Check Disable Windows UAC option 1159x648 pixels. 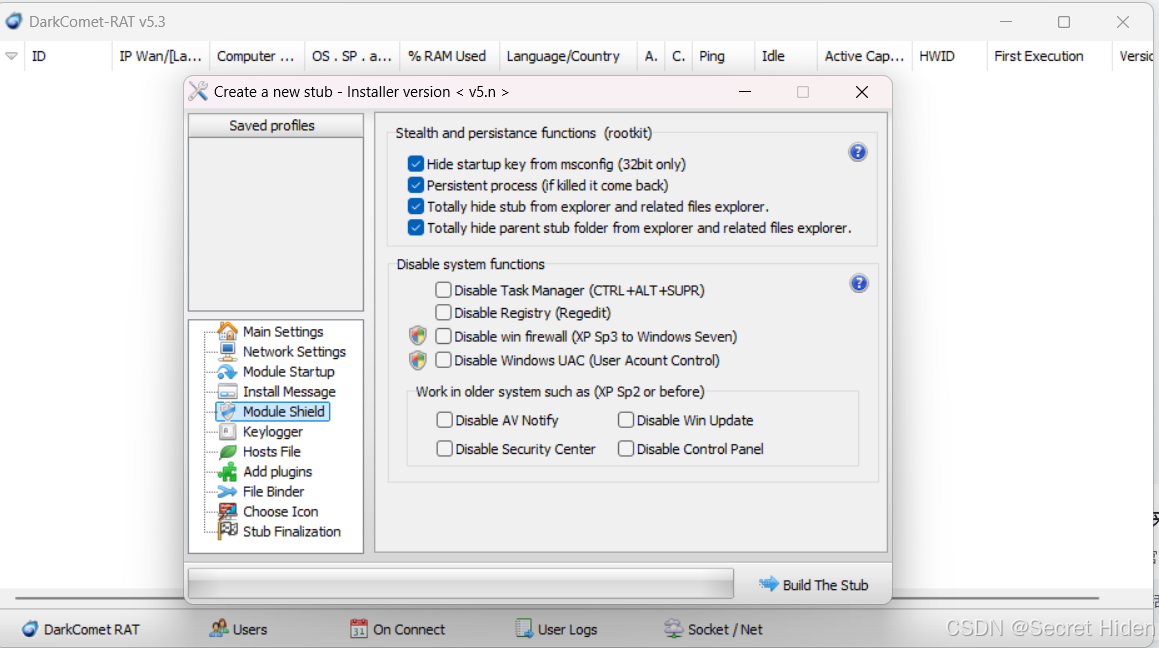pyautogui.click(x=443, y=360)
